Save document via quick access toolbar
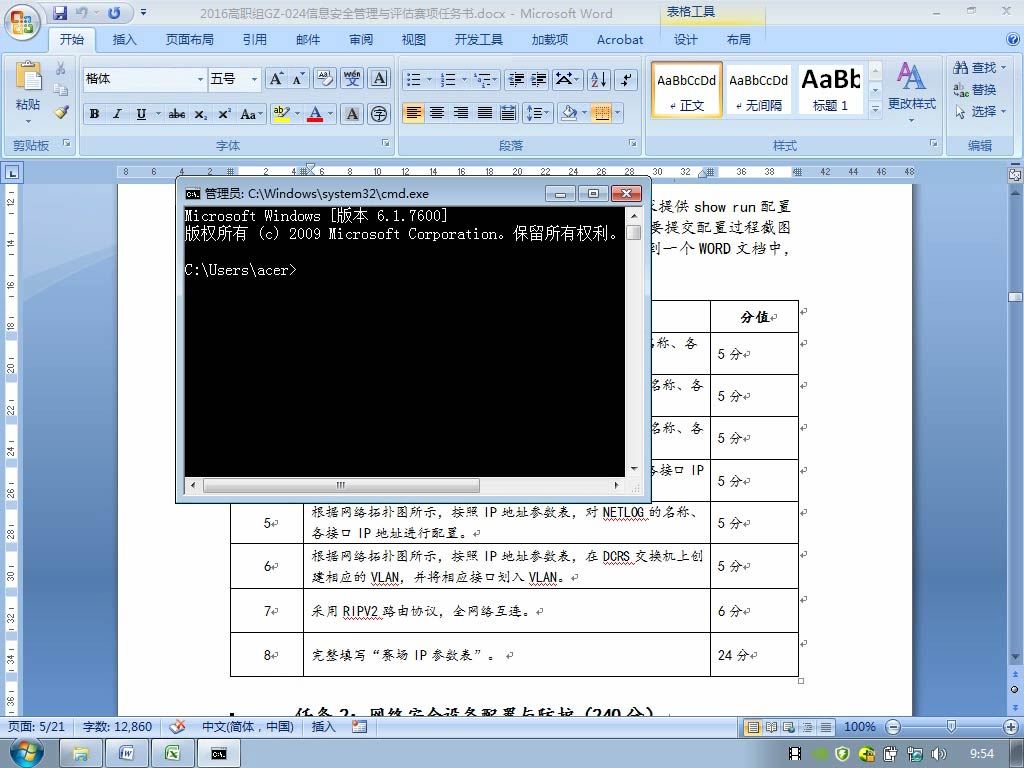The width and height of the screenshot is (1024, 768). tap(60, 12)
